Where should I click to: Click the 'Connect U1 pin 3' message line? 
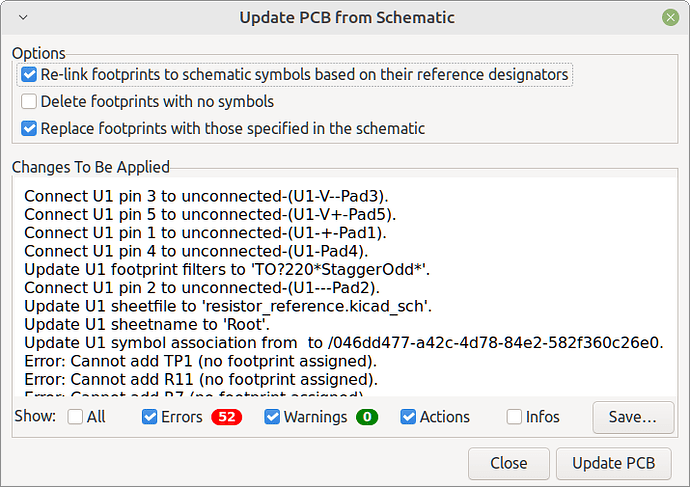pyautogui.click(x=205, y=196)
